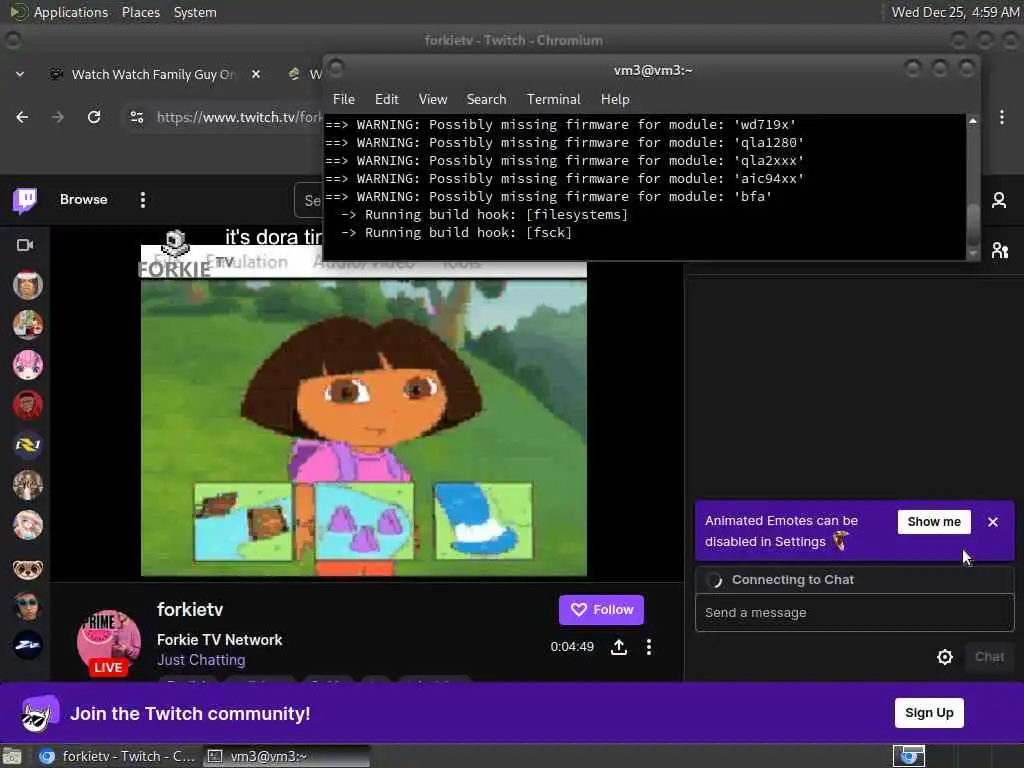1024x768 pixels.
Task: Click the Browse link in Twitch header
Action: click(x=84, y=199)
